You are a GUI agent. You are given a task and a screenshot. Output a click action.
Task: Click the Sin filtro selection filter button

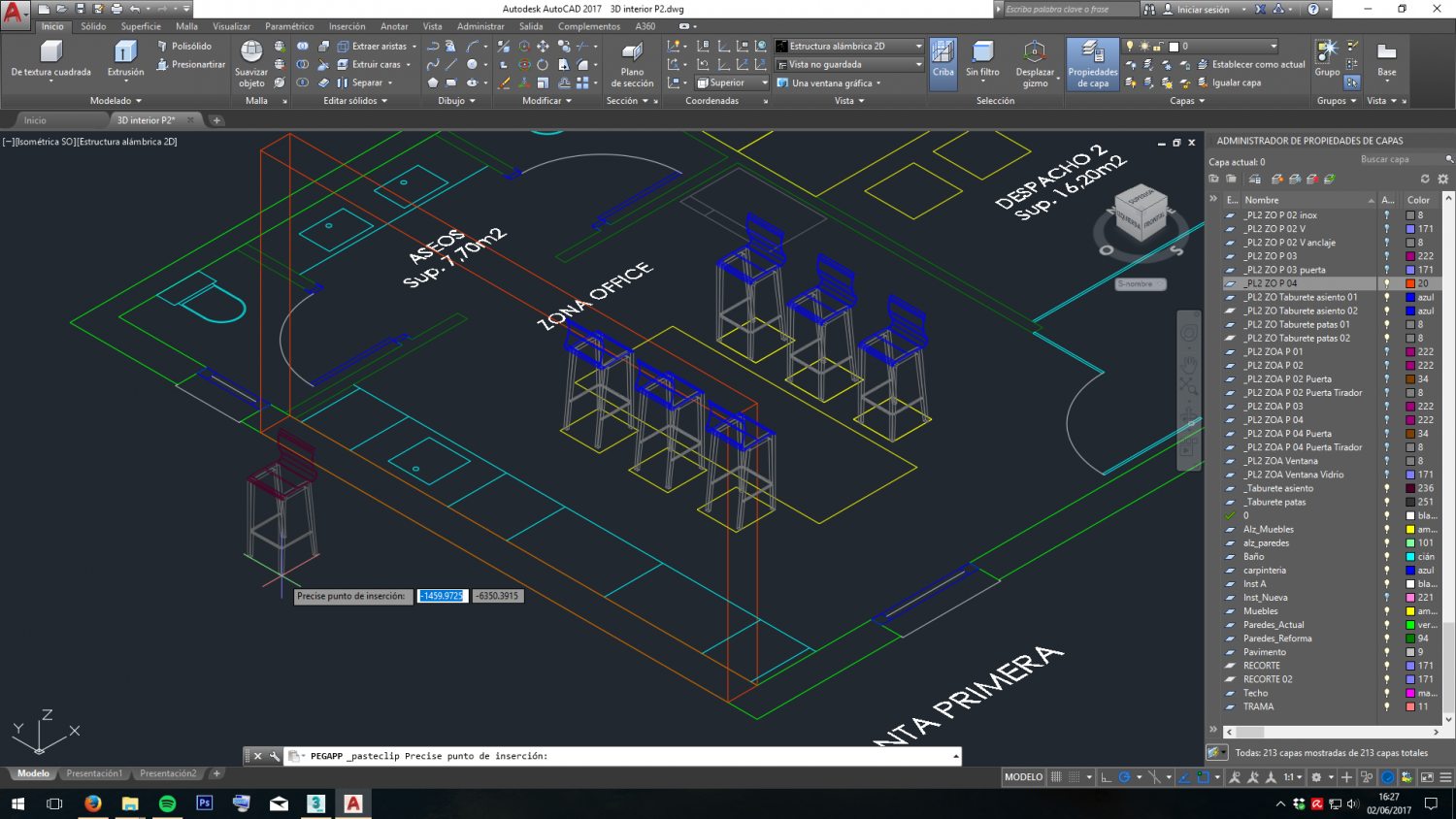pyautogui.click(x=982, y=59)
